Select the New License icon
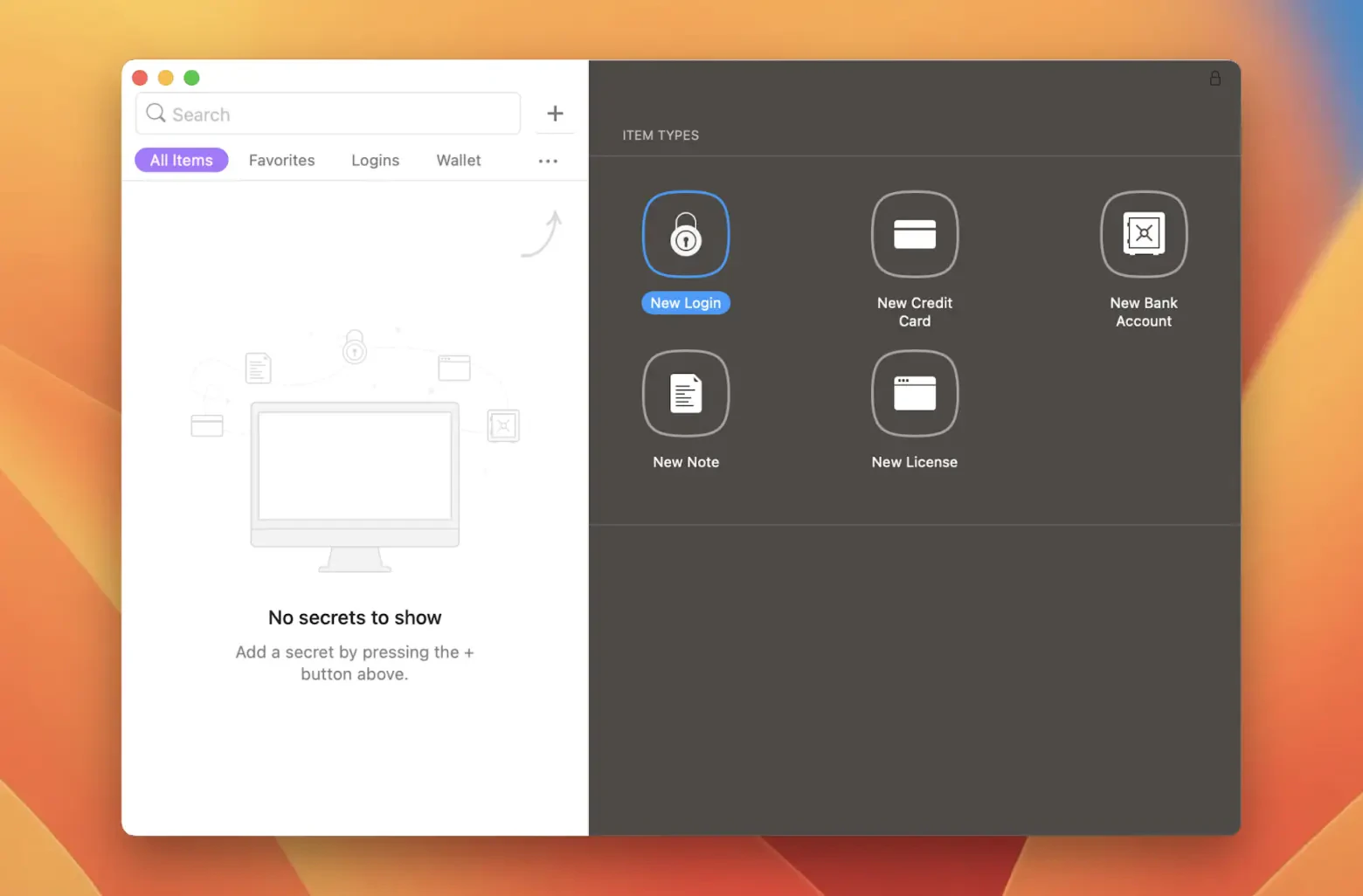The image size is (1363, 896). pyautogui.click(x=915, y=393)
